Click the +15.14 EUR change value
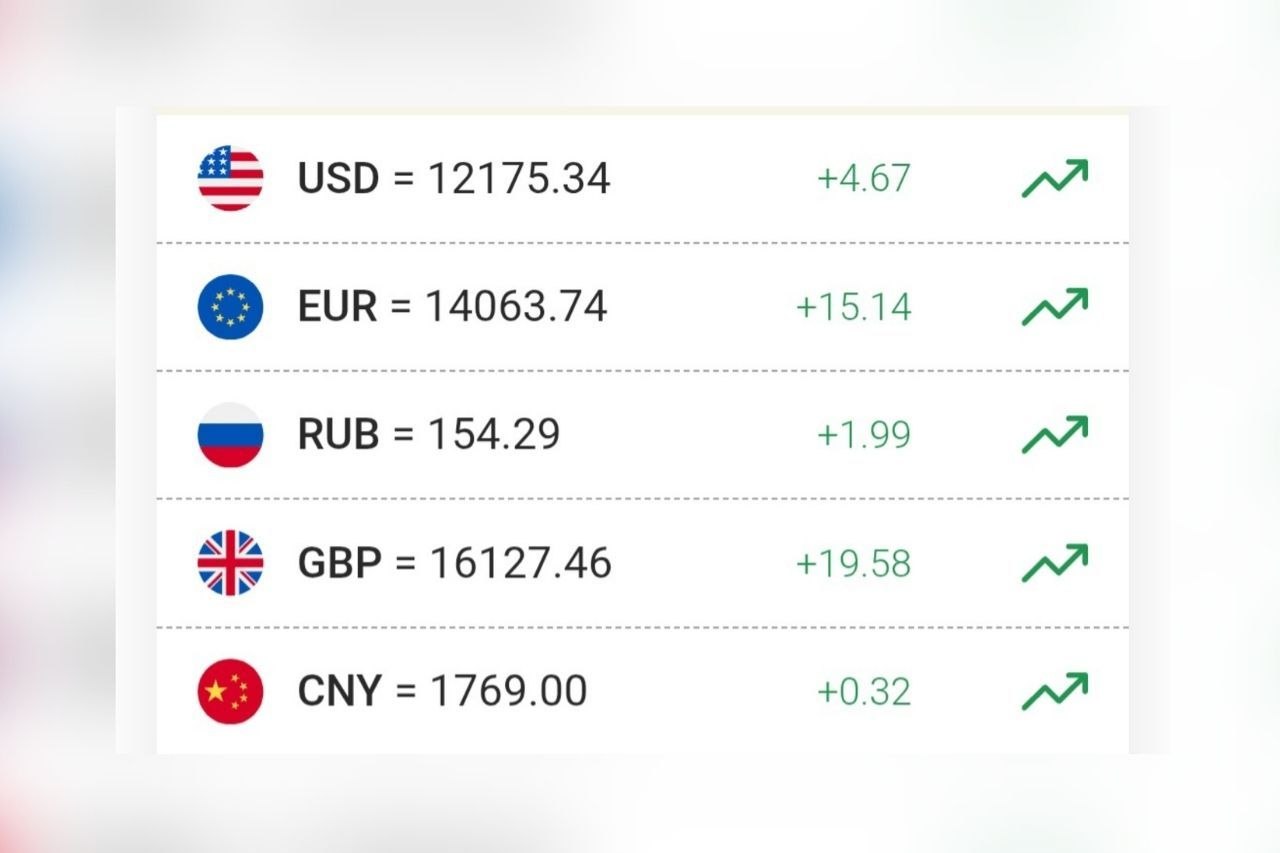Viewport: 1280px width, 853px height. tap(853, 307)
